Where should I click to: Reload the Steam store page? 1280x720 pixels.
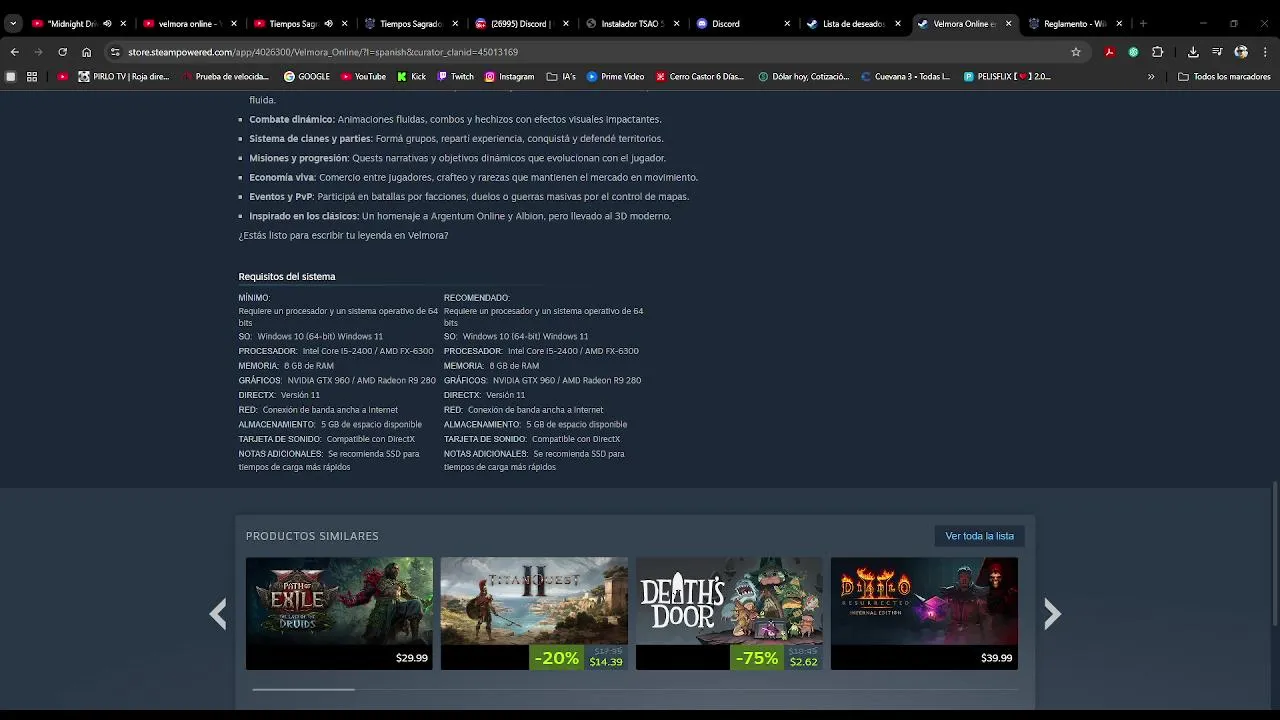[62, 52]
